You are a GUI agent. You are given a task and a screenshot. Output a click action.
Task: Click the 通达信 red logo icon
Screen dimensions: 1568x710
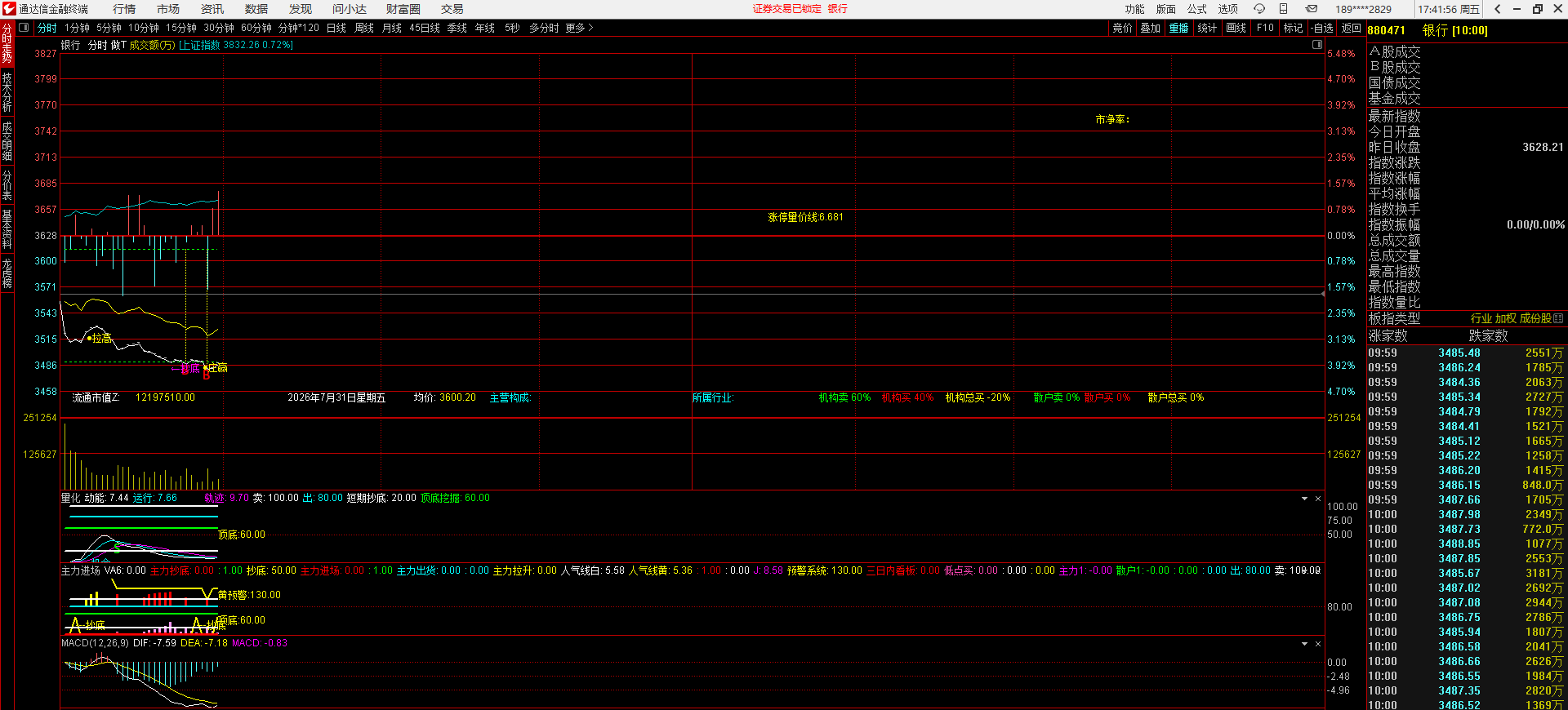9,9
